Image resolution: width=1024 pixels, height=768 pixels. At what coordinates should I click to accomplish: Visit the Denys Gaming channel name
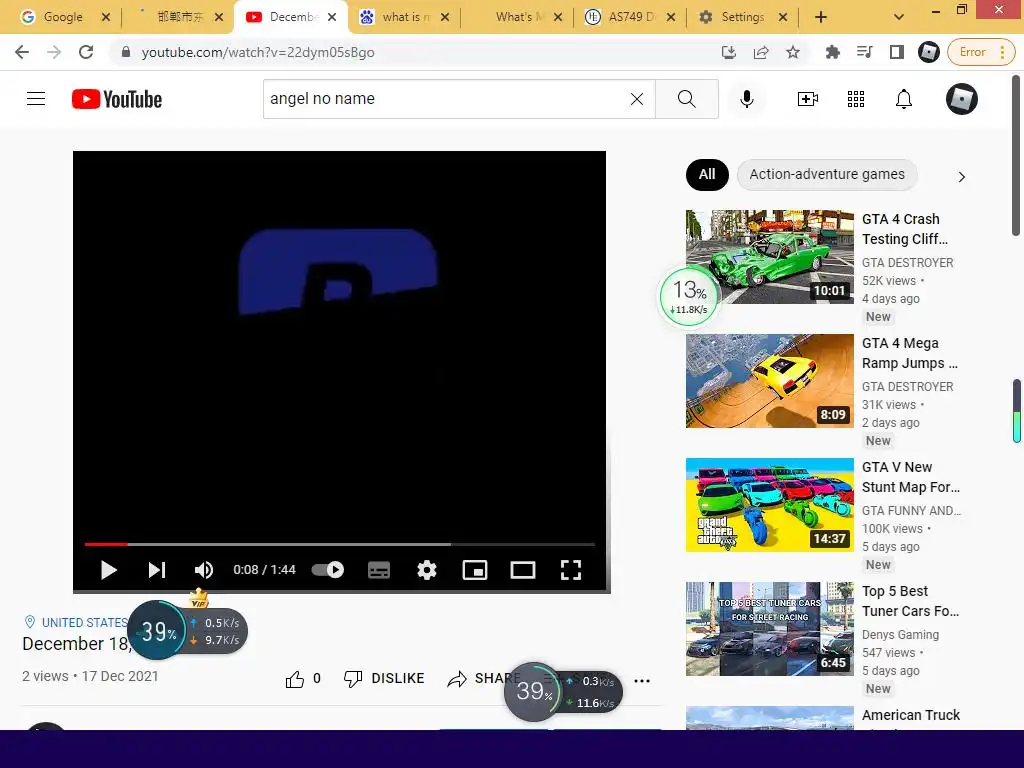click(x=901, y=635)
